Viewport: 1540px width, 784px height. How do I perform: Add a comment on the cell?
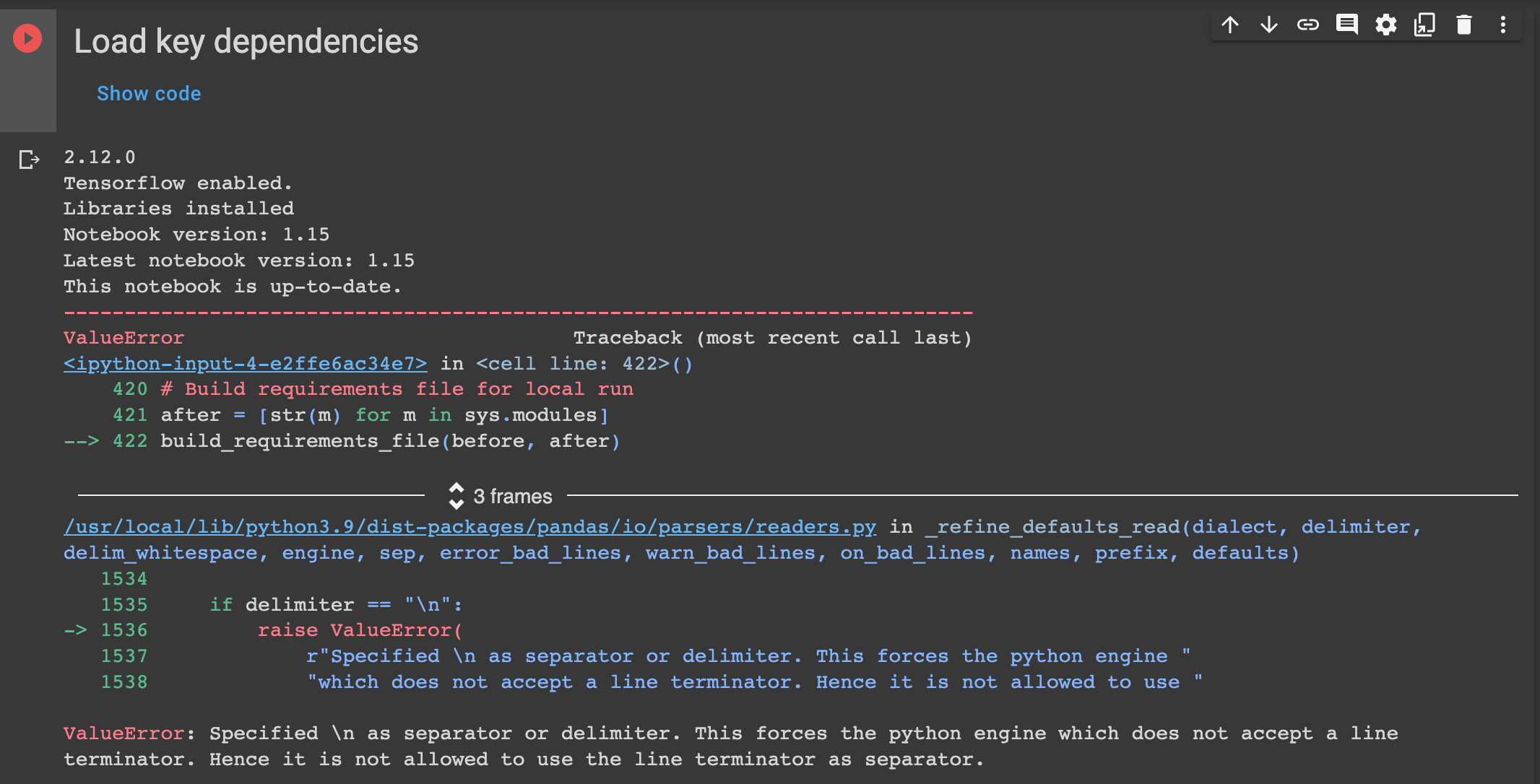pyautogui.click(x=1346, y=24)
